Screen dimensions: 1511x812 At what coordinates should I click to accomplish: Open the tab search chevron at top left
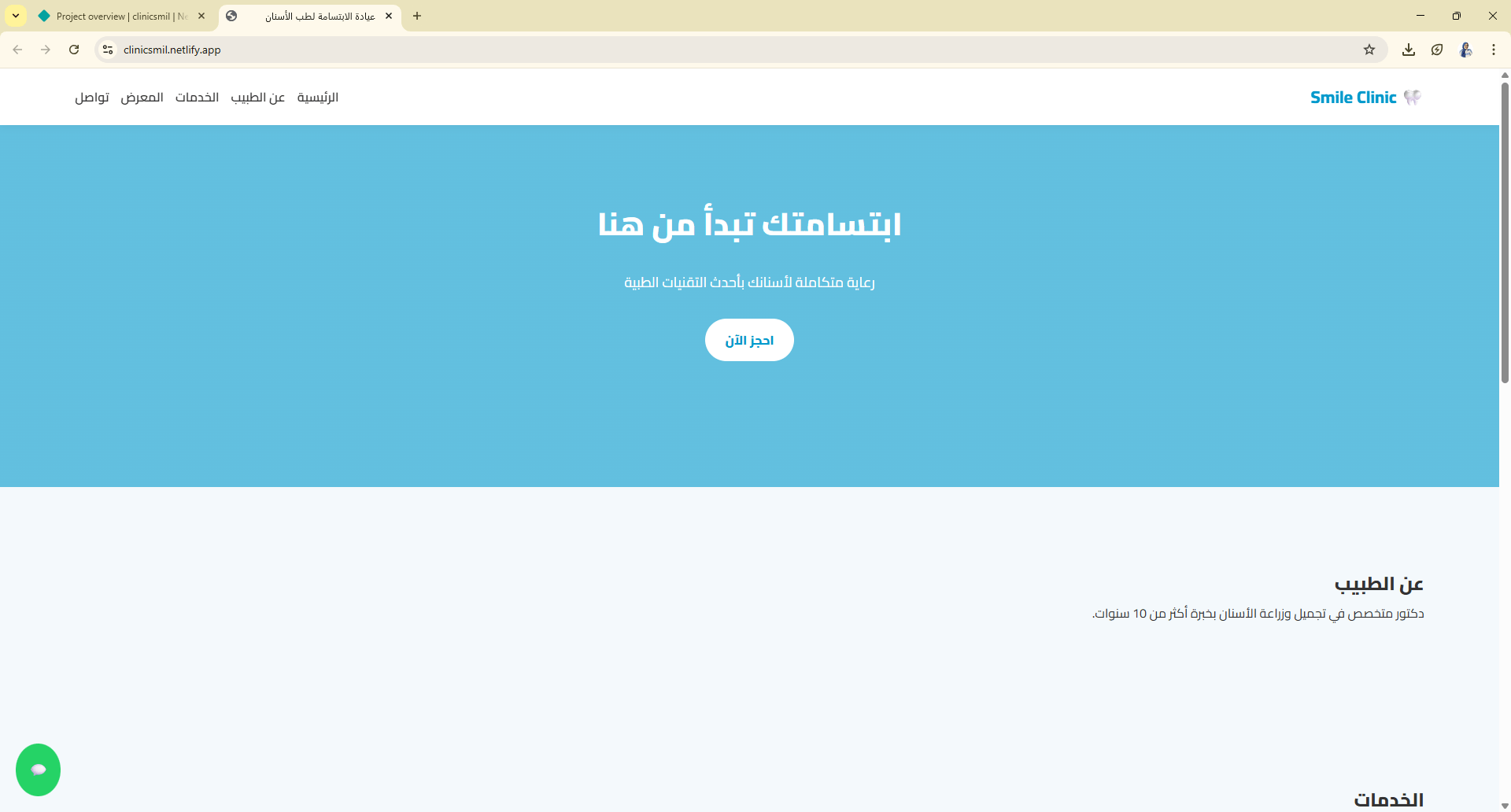pos(14,16)
